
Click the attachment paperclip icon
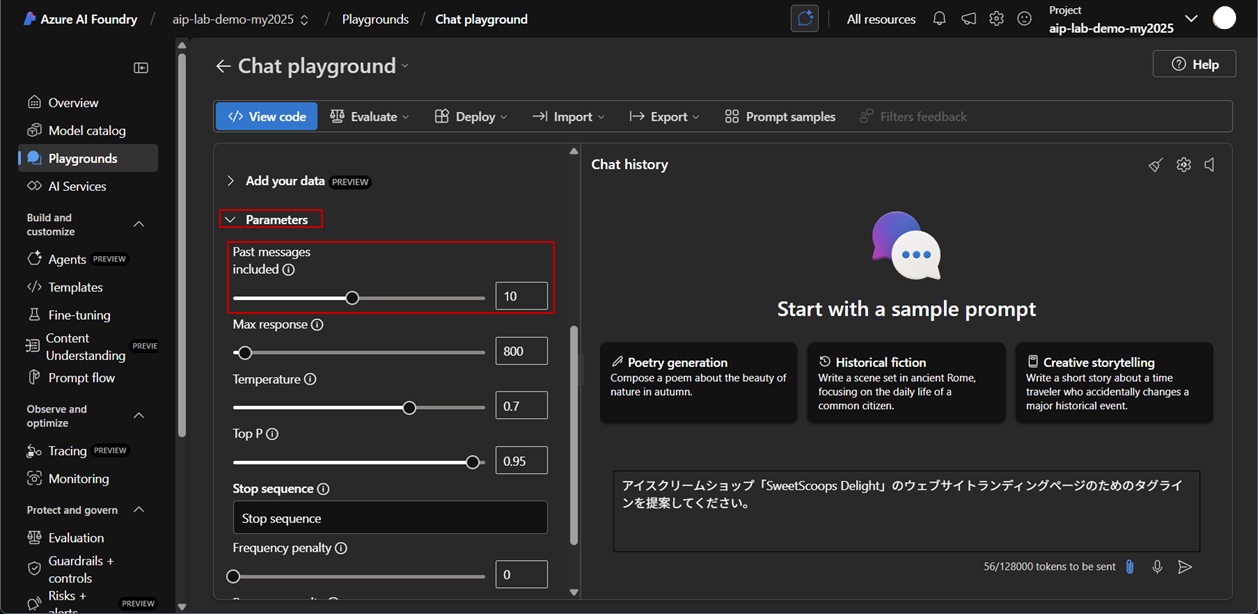click(1130, 567)
